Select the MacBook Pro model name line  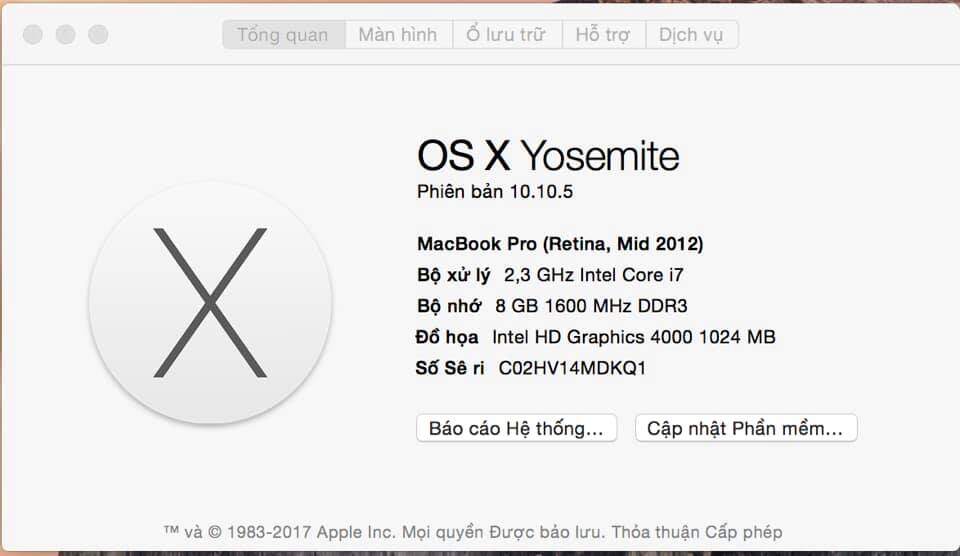click(x=560, y=244)
